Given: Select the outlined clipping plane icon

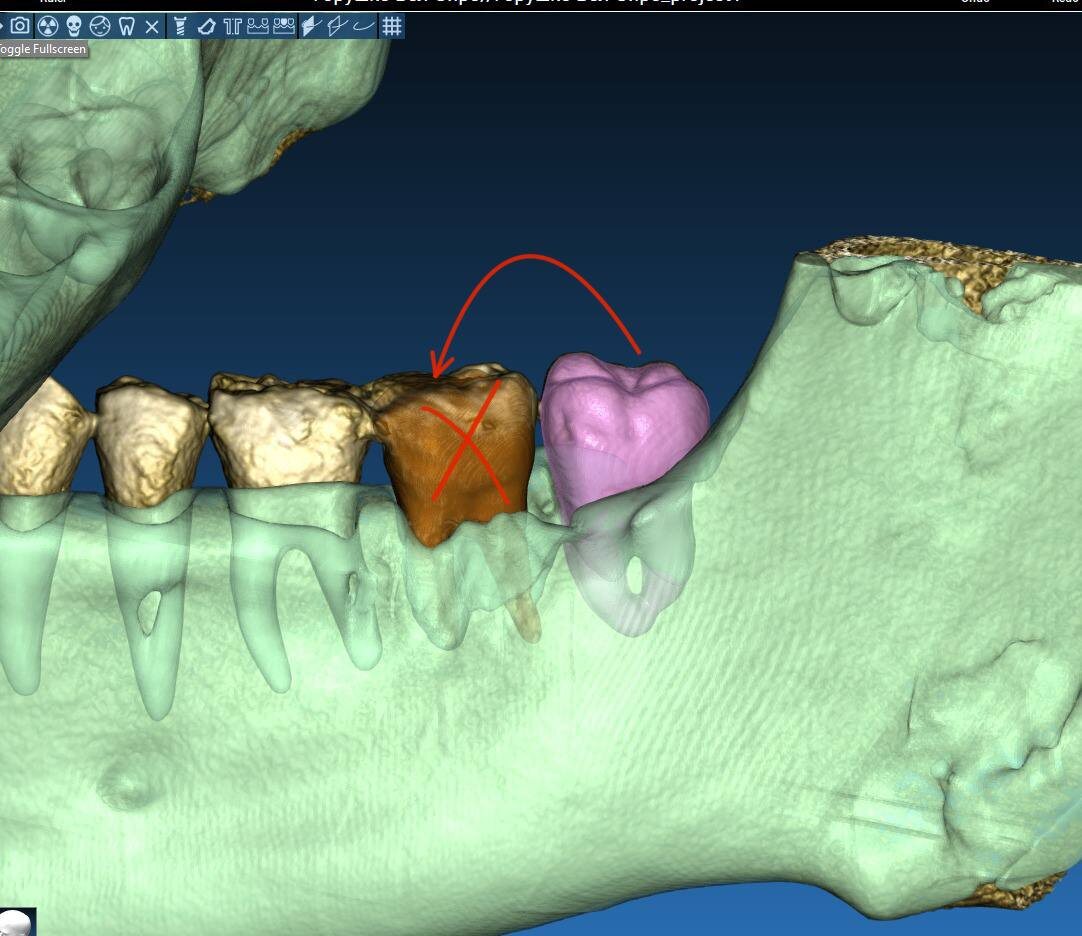Looking at the screenshot, I should [337, 26].
